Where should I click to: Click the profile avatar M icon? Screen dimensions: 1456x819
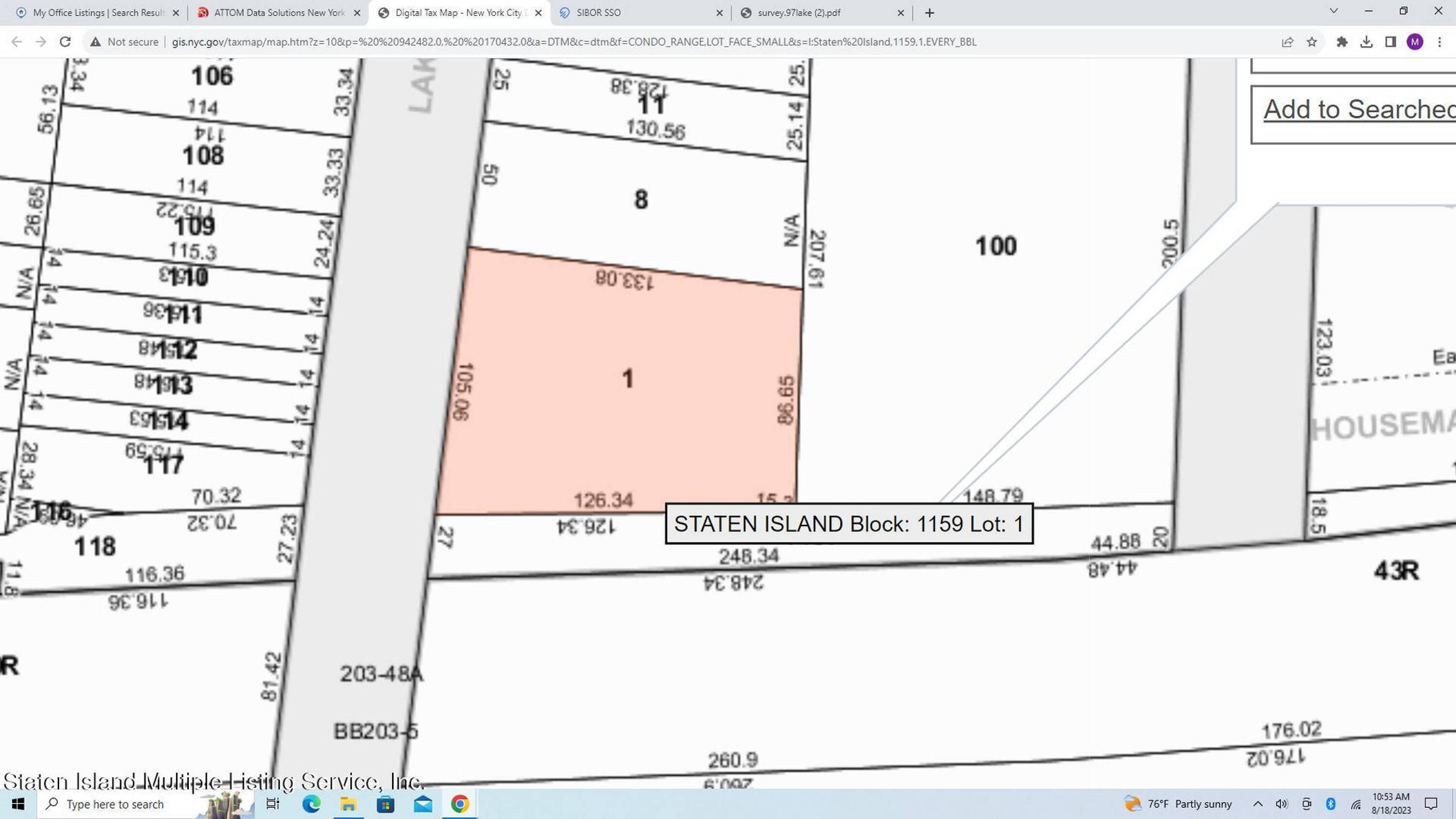[x=1415, y=42]
